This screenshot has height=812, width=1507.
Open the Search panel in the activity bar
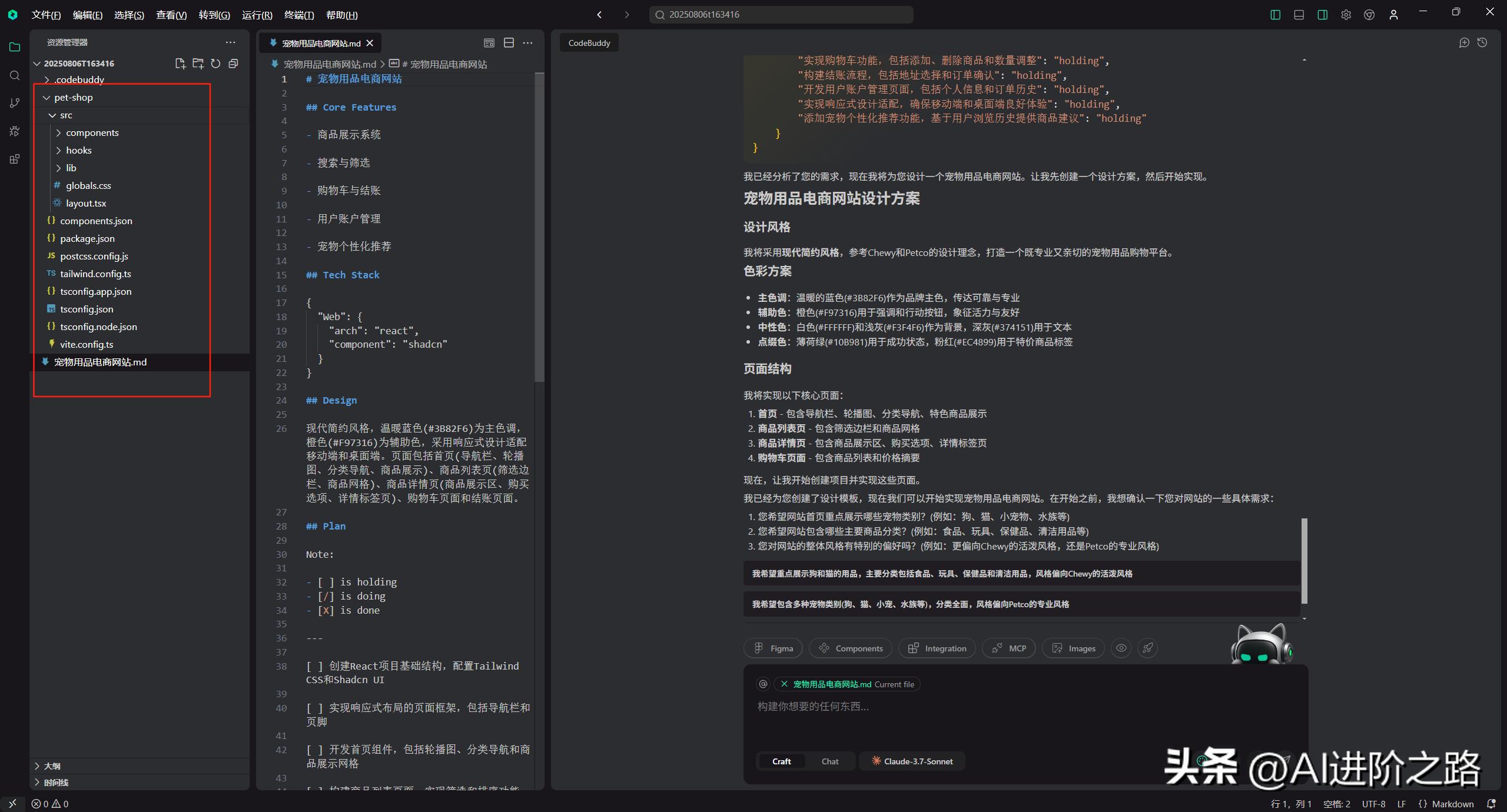point(15,75)
